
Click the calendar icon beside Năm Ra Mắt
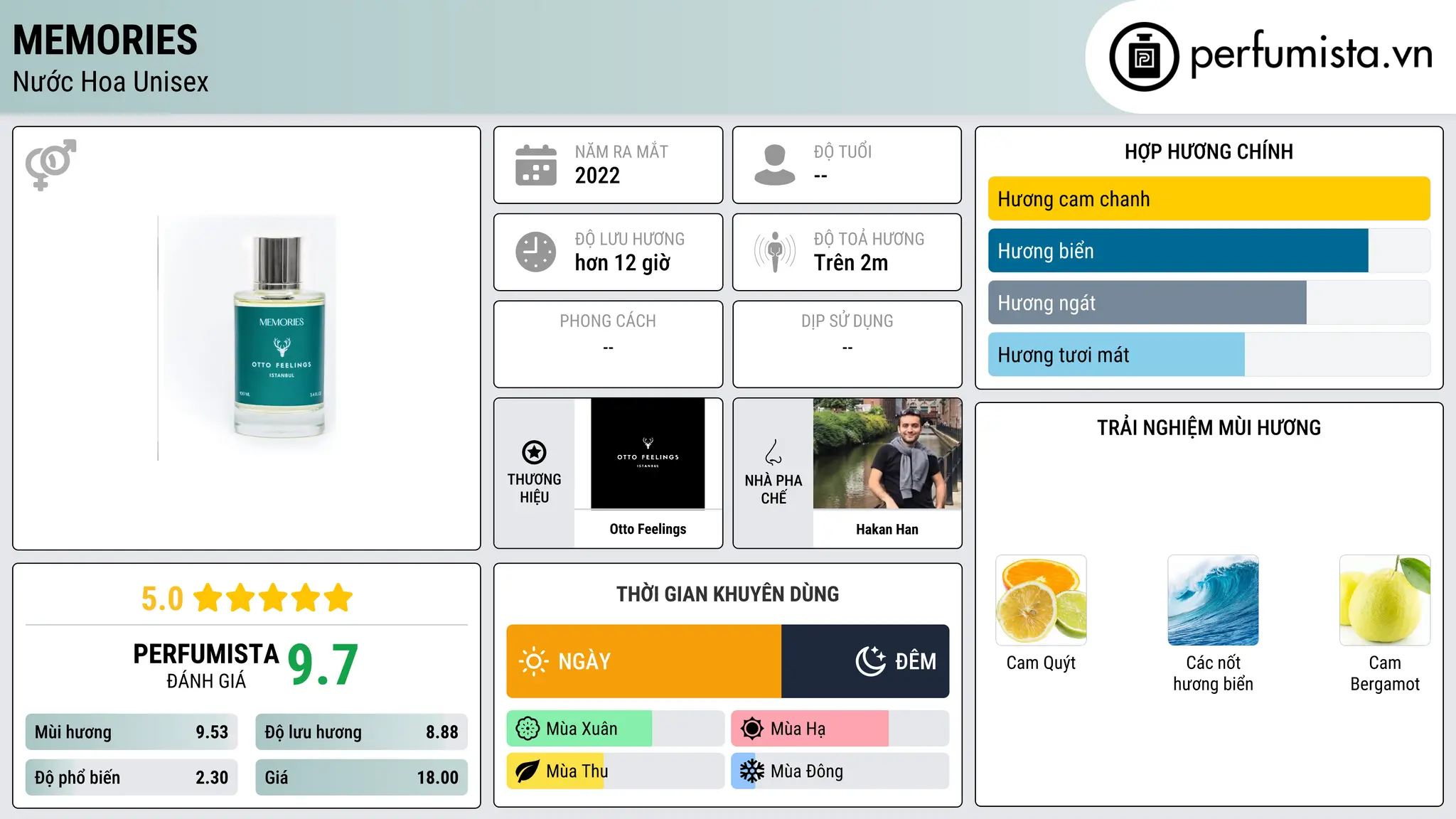click(x=536, y=165)
